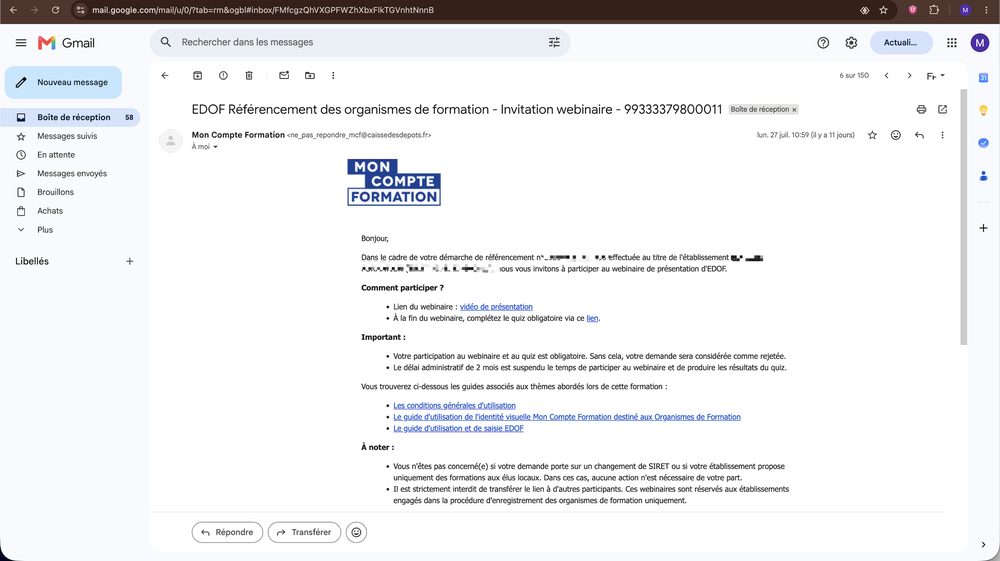This screenshot has height=561, width=1000.
Task: Get add-ons plus icon in side panel
Action: pos(983,228)
